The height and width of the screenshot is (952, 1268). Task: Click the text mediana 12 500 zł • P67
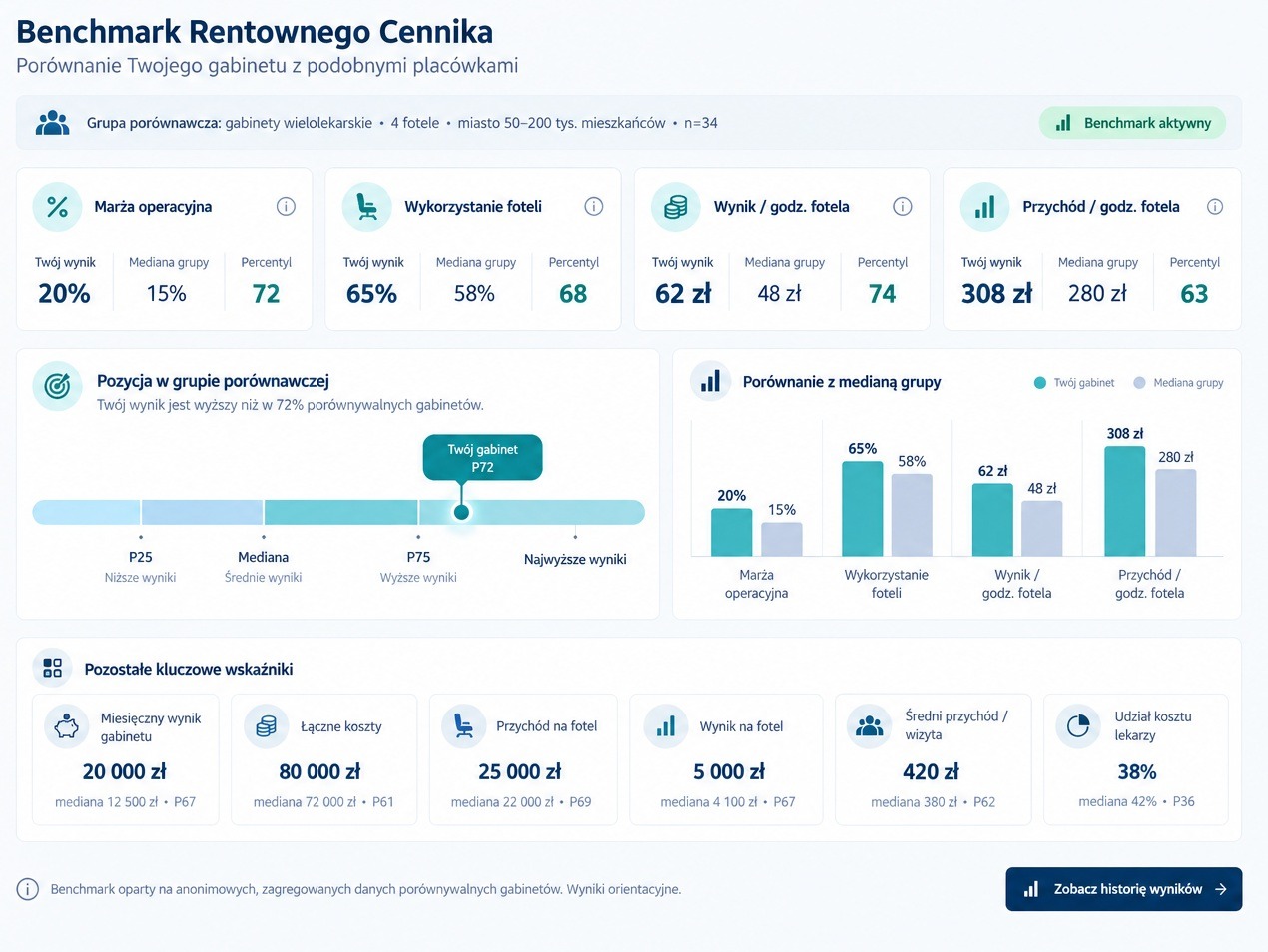tap(126, 802)
